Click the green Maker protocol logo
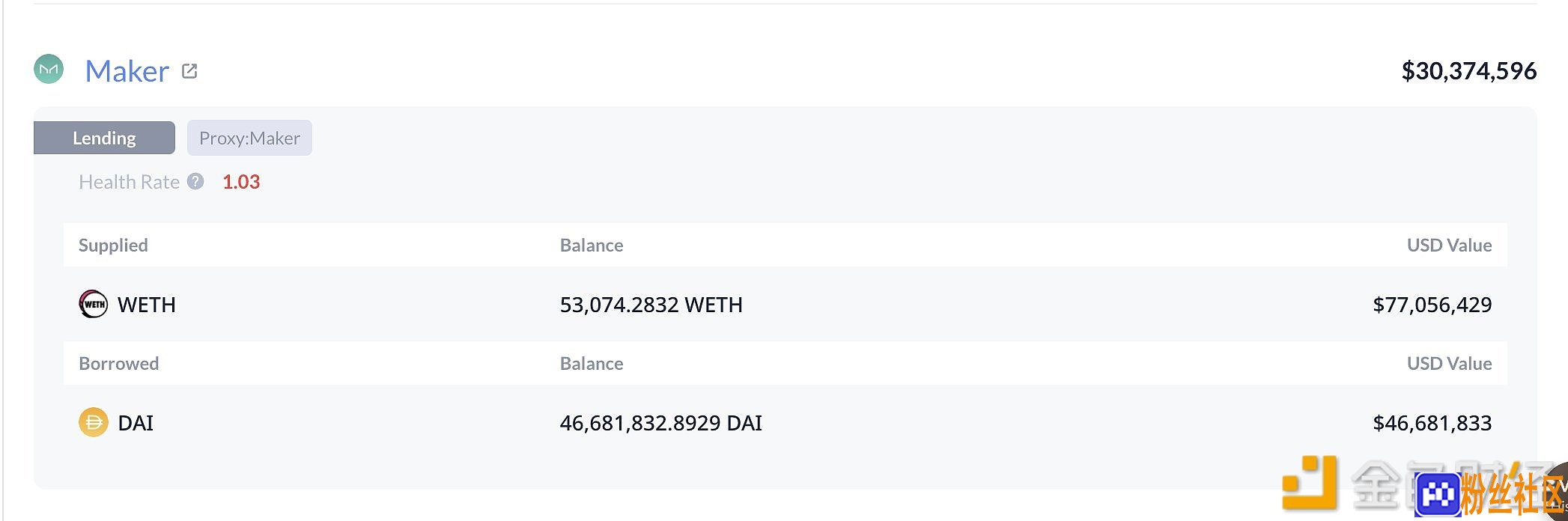This screenshot has height=521, width=1568. (x=49, y=70)
